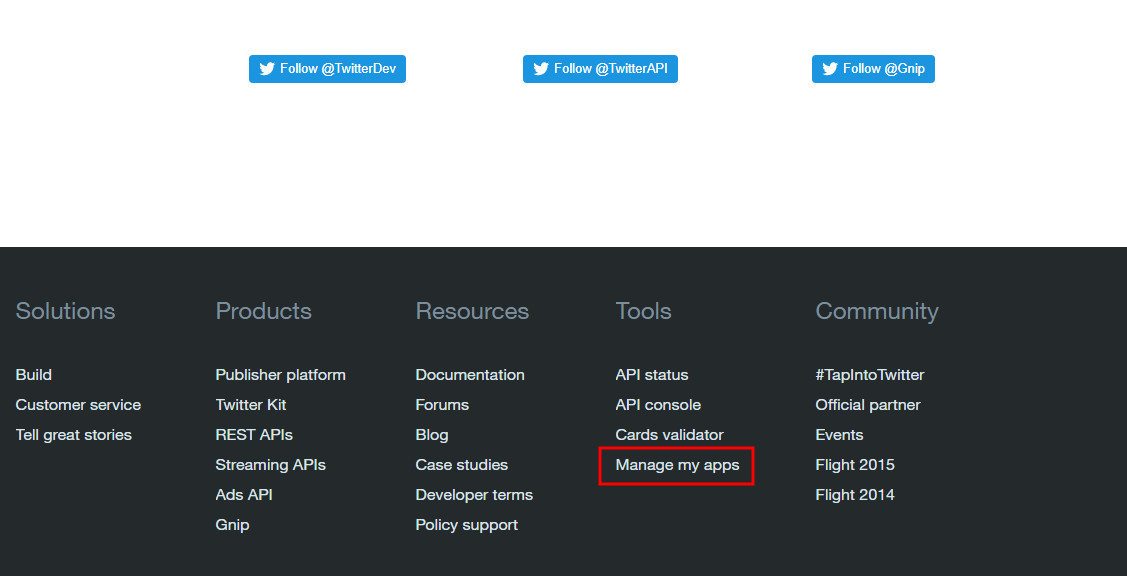The height and width of the screenshot is (576, 1127).
Task: Click the Solutions footer heading
Action: point(65,311)
